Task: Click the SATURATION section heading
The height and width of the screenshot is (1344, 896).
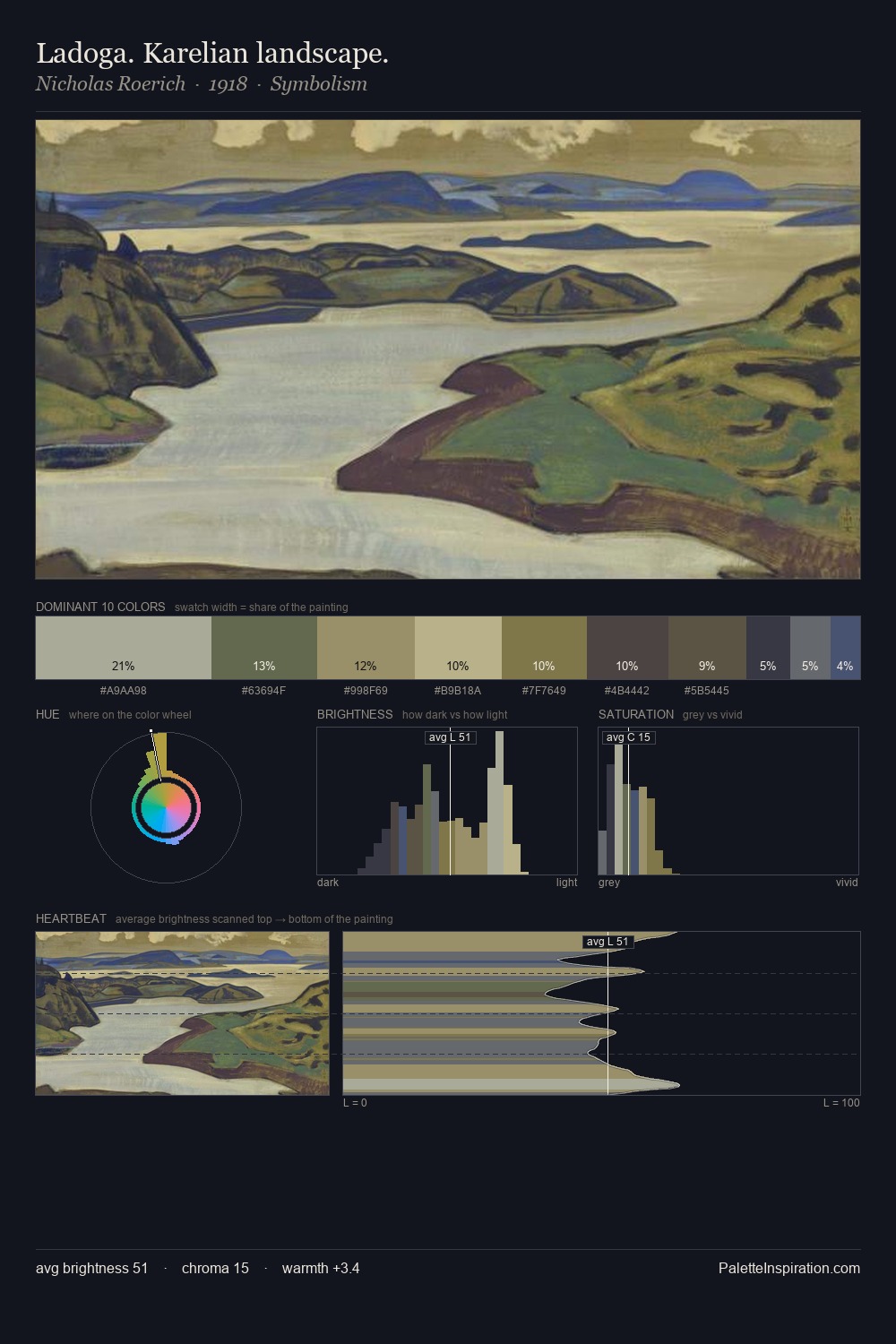Action: (x=636, y=714)
